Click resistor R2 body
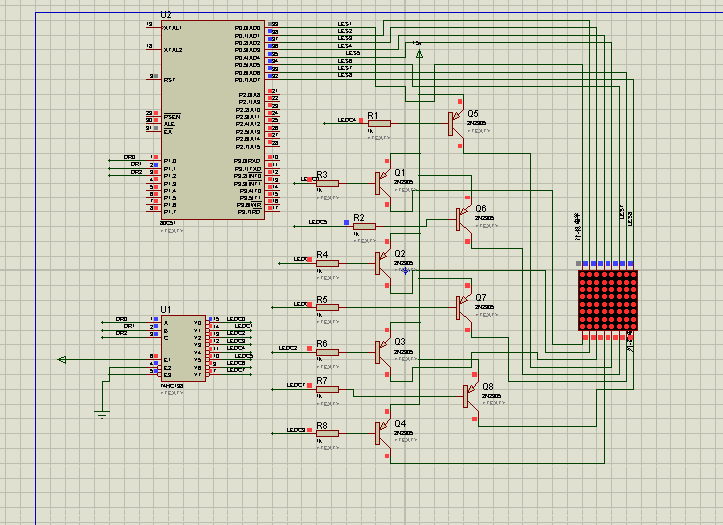Image resolution: width=723 pixels, height=525 pixels. [365, 225]
